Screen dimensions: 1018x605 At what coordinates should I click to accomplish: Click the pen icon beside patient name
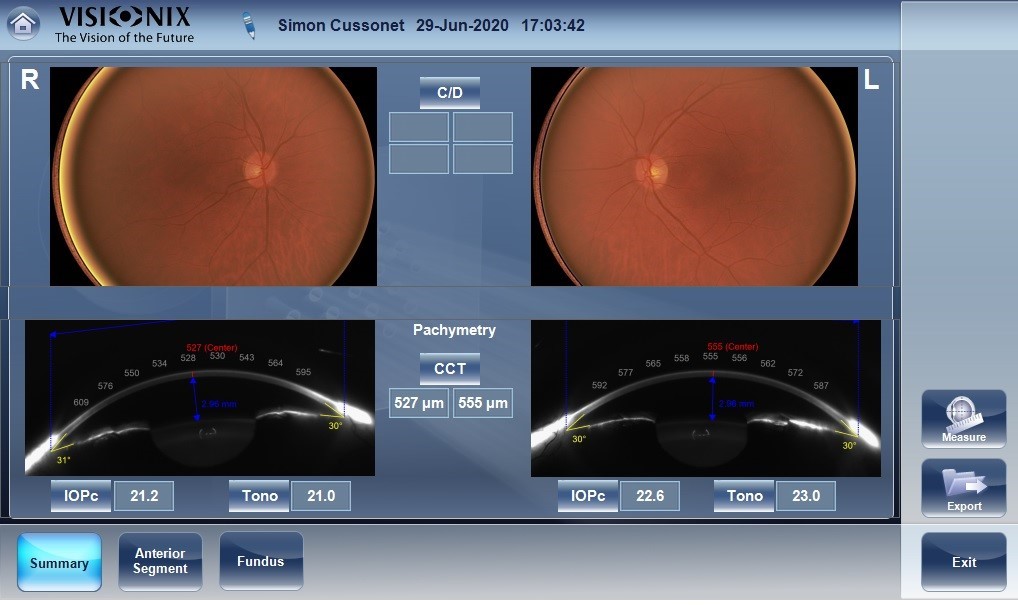tap(249, 26)
